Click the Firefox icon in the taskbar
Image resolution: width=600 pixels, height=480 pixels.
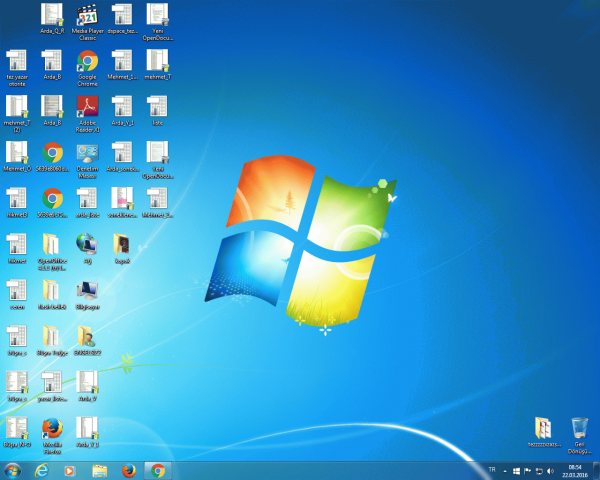pos(128,470)
